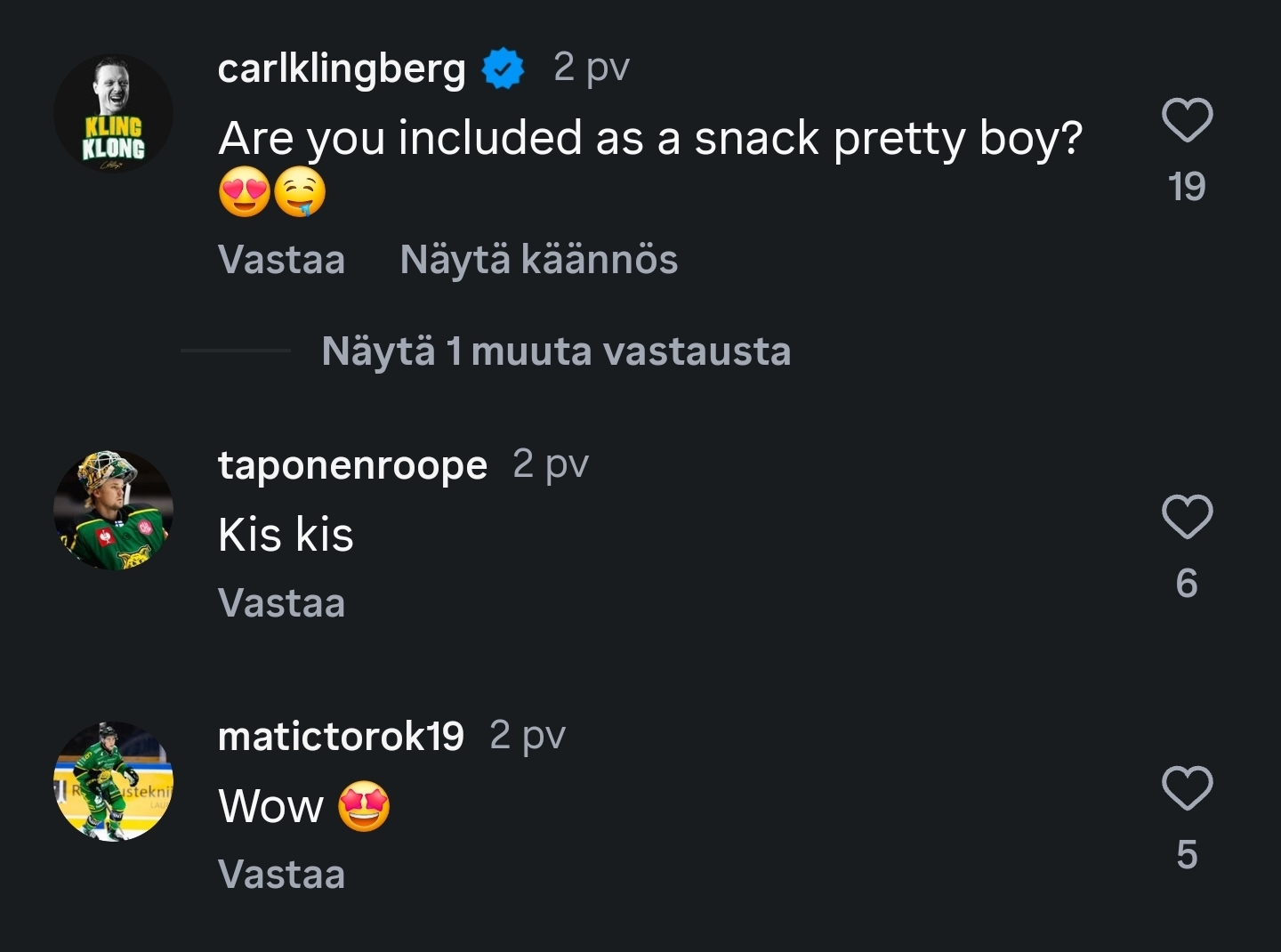1281x952 pixels.
Task: Tap the heart on matictorok19's comment
Action: [1187, 788]
